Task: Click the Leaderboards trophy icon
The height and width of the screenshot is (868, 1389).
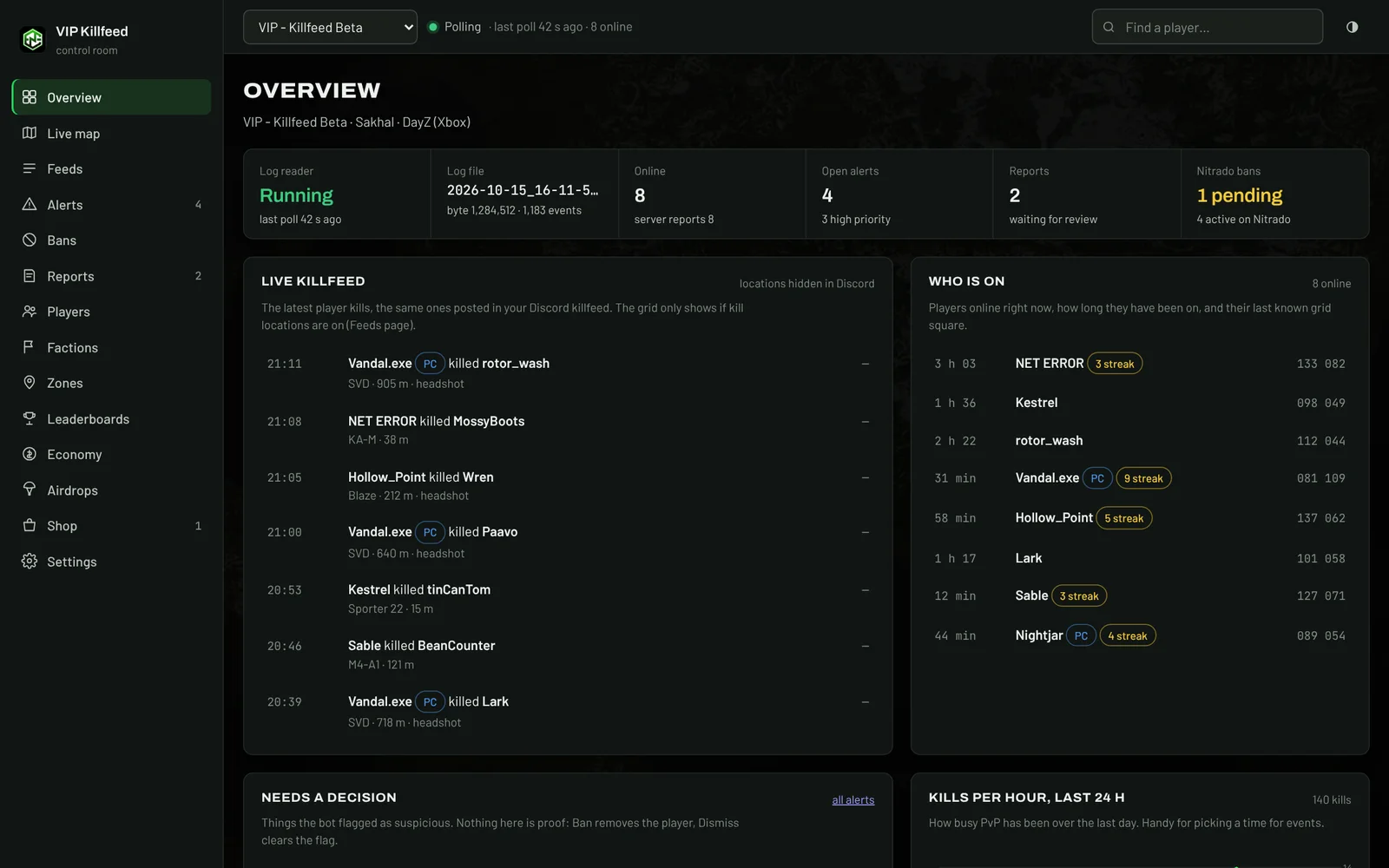Action: [x=30, y=418]
